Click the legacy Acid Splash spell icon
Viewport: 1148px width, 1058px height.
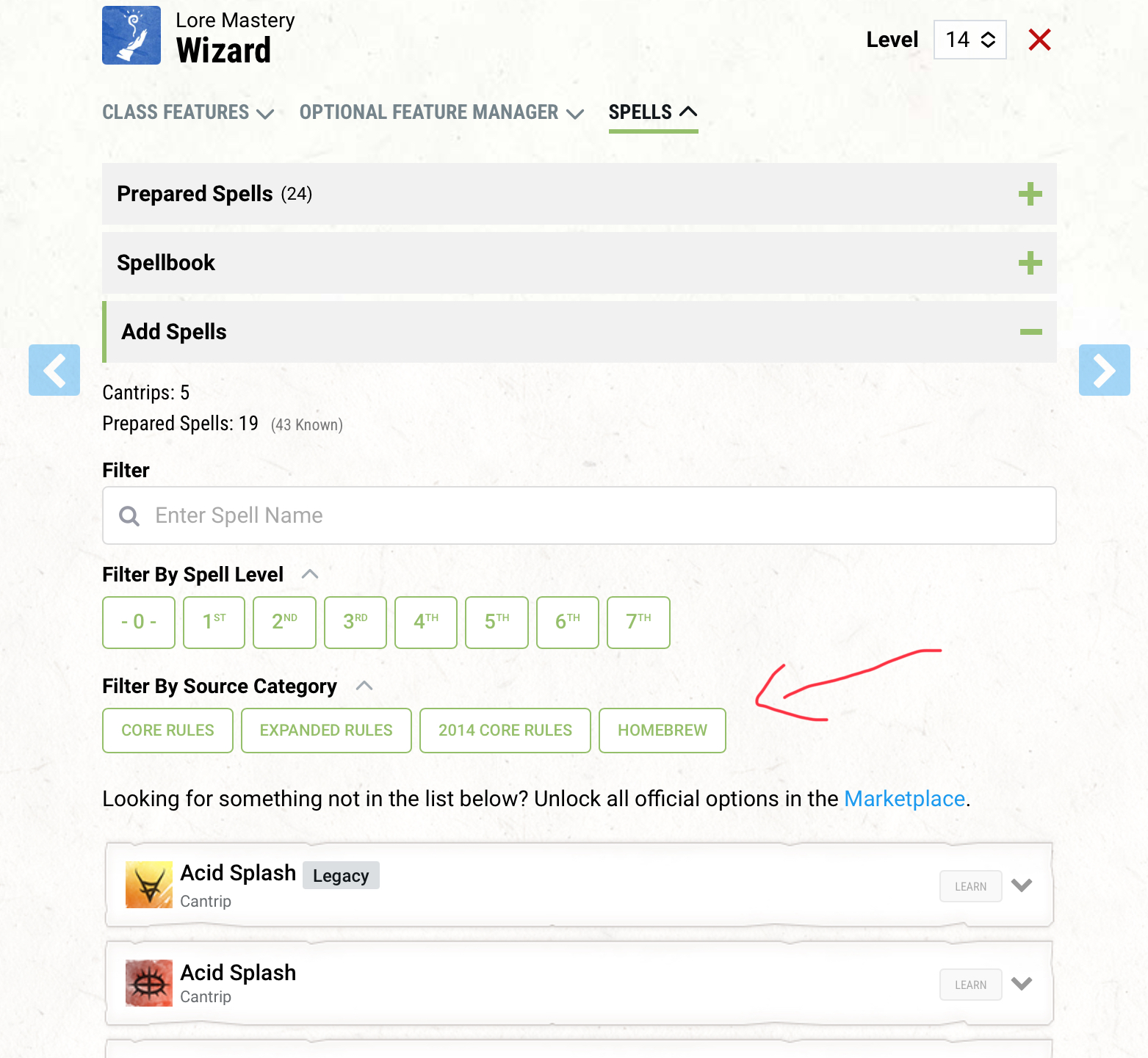pyautogui.click(x=149, y=885)
